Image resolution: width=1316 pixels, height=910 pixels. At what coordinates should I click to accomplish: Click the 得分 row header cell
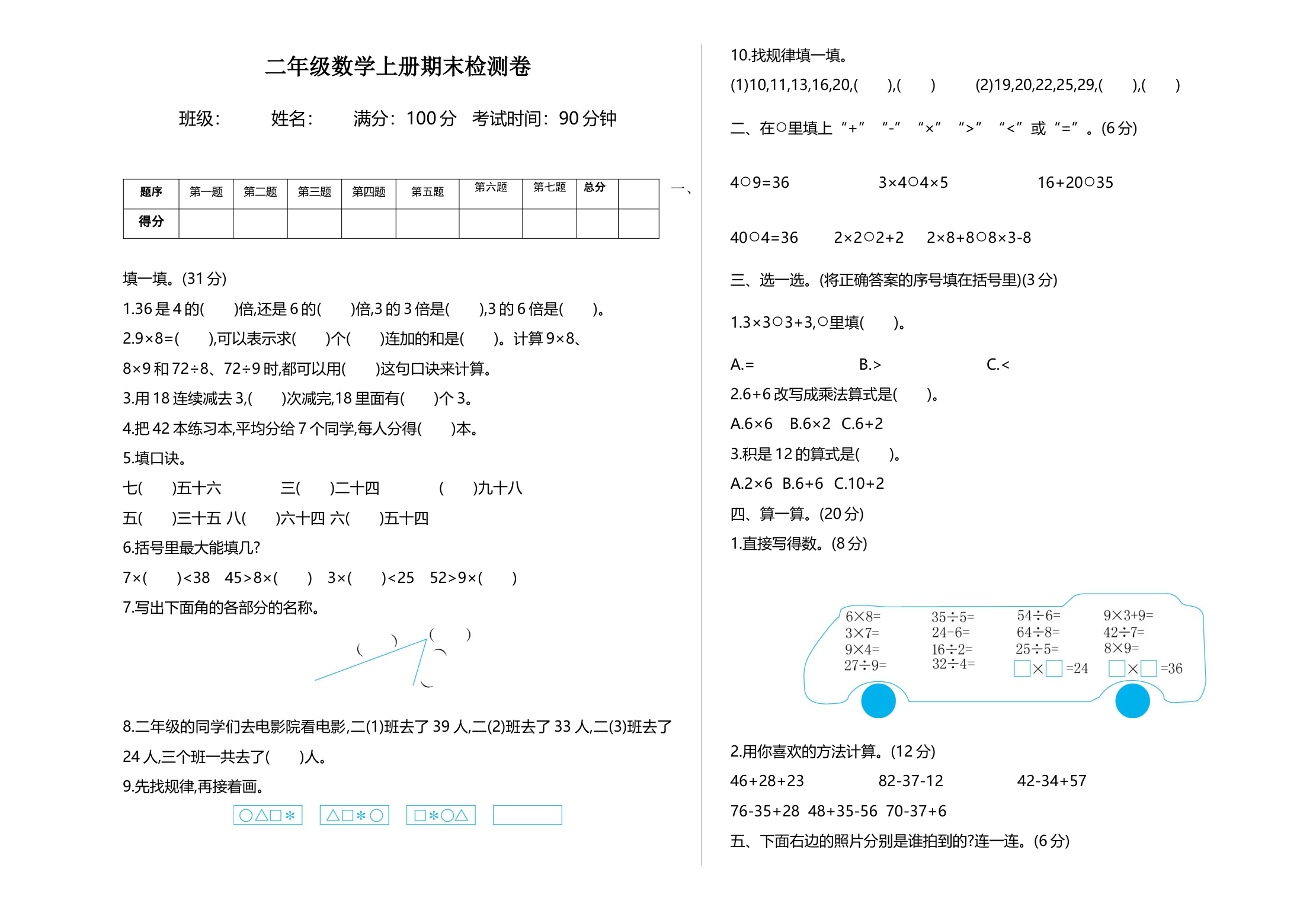[x=151, y=223]
